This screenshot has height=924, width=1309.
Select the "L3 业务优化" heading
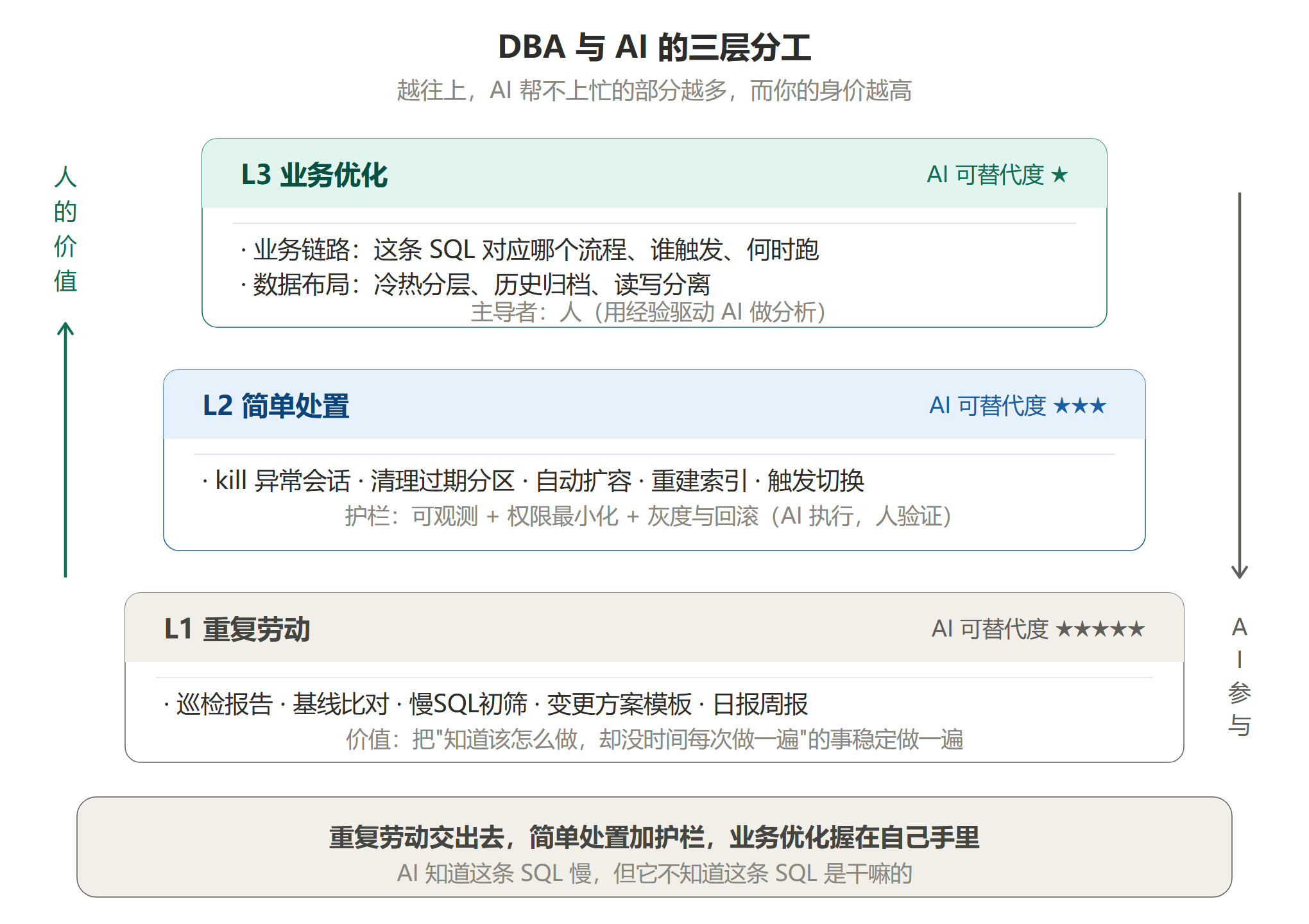(314, 175)
